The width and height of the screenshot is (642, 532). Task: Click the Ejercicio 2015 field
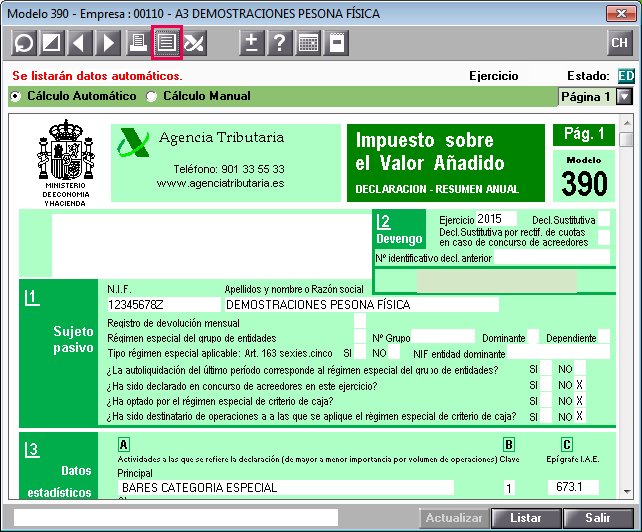(496, 219)
